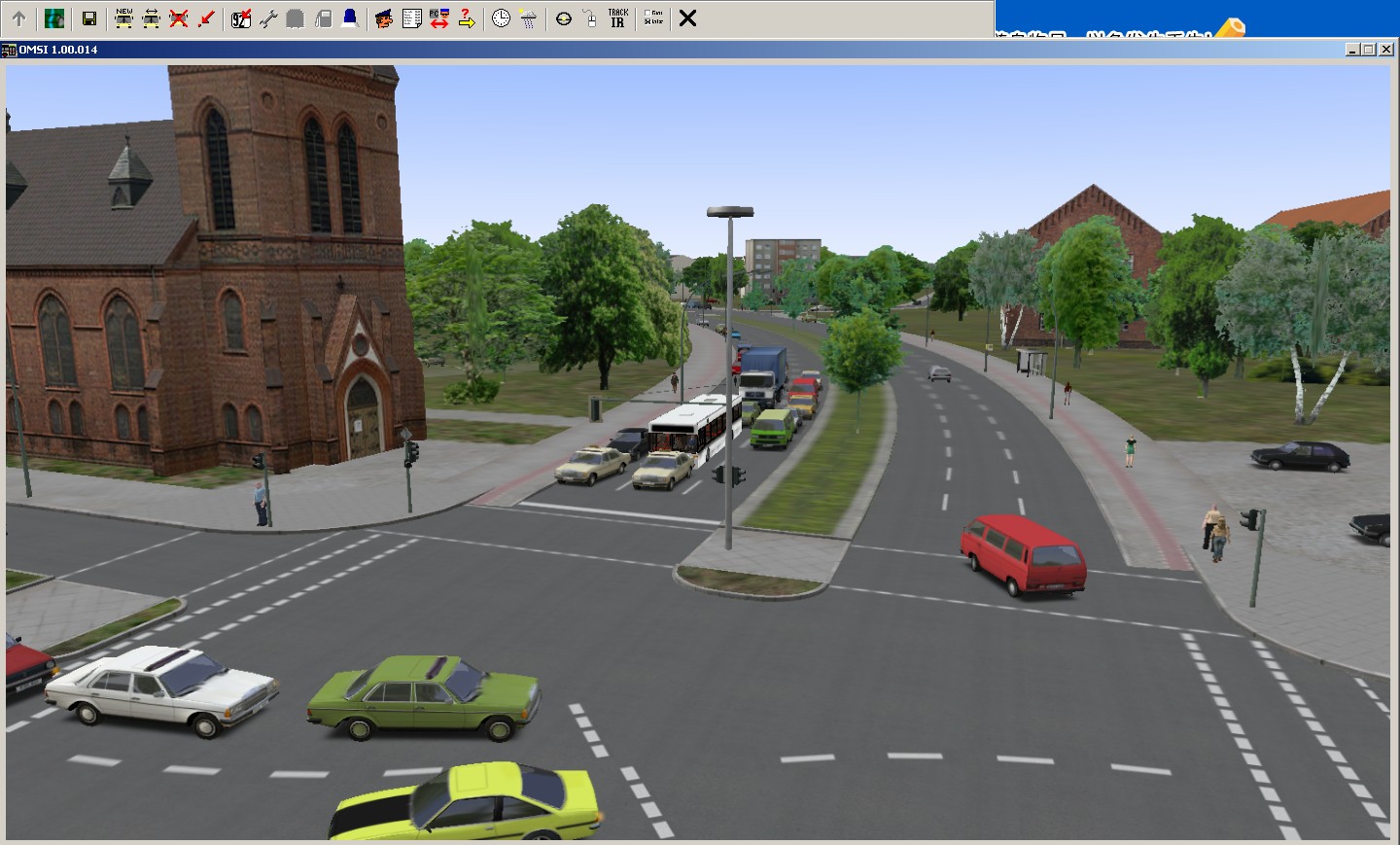Click the question mark with yellow arrow icon
The width and height of the screenshot is (1400, 845).
pos(467,18)
